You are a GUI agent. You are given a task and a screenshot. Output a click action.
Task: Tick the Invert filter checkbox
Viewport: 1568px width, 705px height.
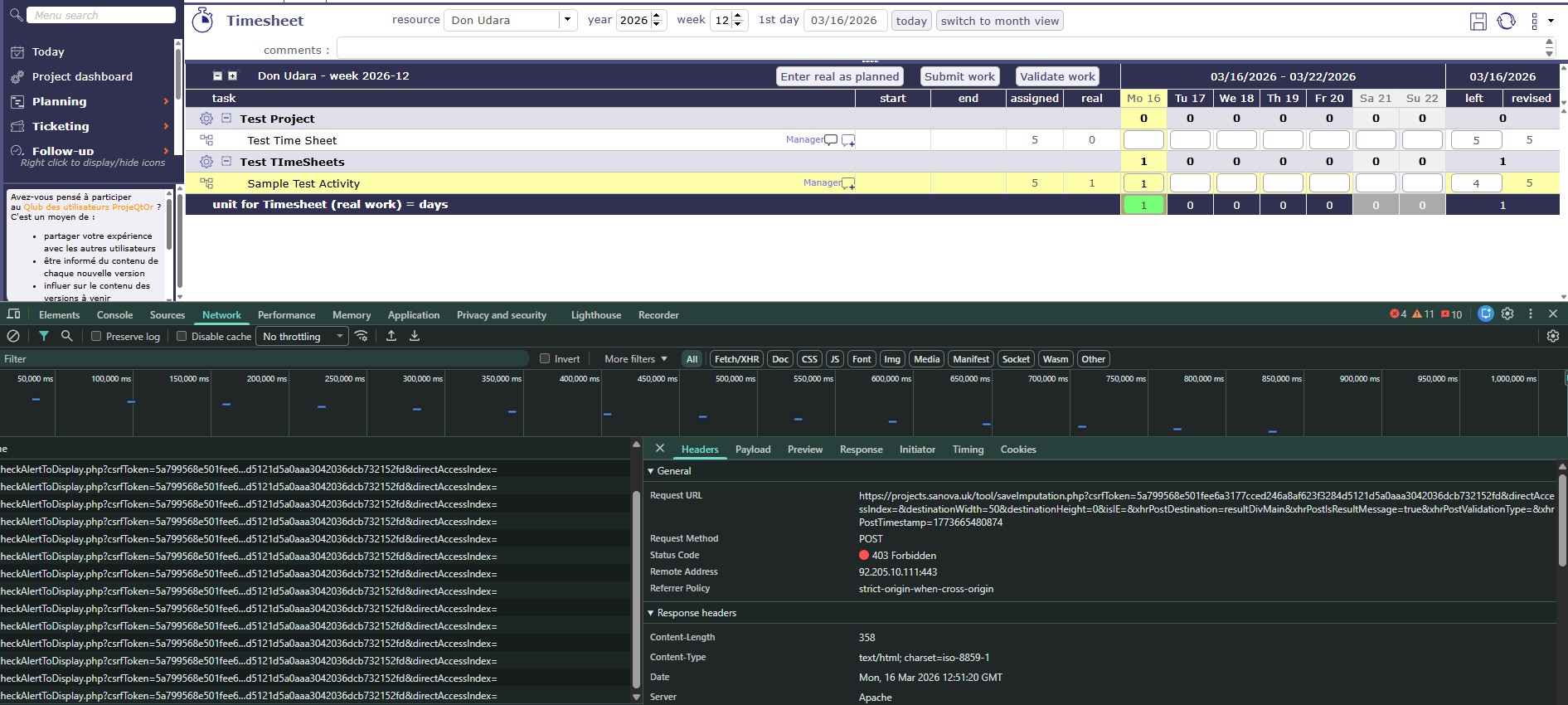[545, 359]
